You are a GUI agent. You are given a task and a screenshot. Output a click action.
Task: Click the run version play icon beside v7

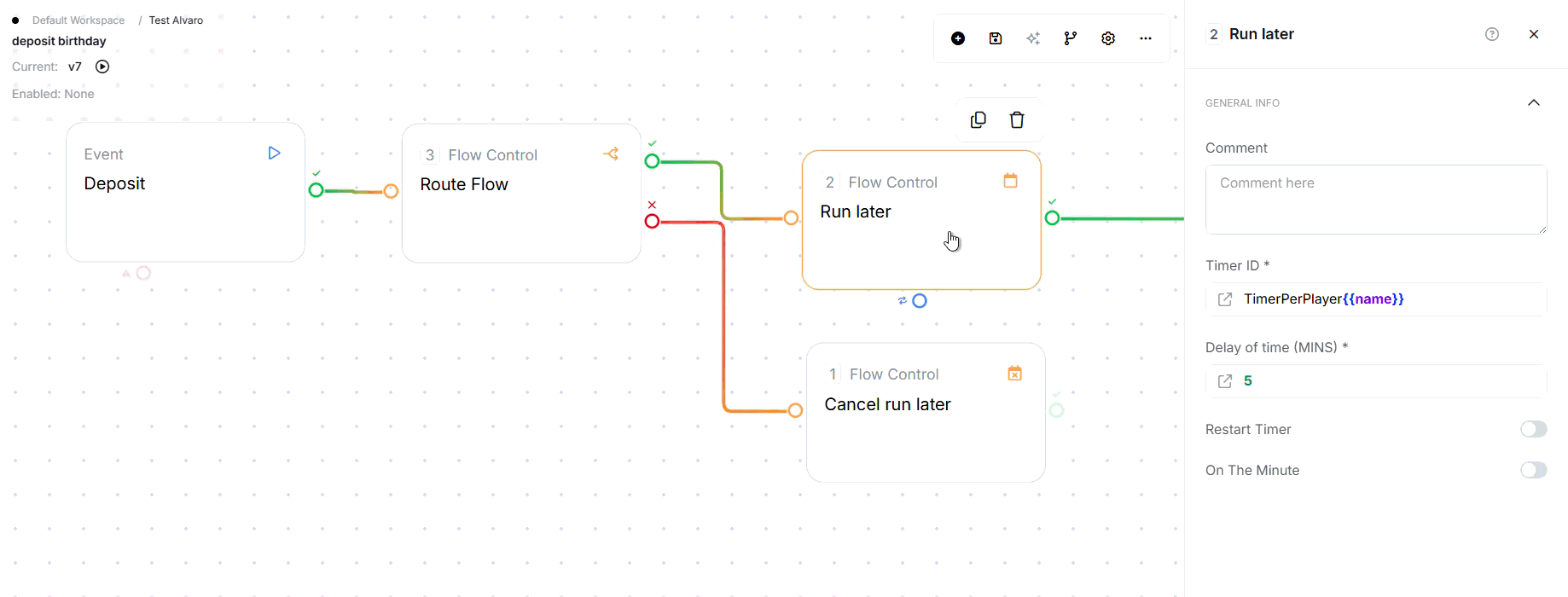click(102, 67)
